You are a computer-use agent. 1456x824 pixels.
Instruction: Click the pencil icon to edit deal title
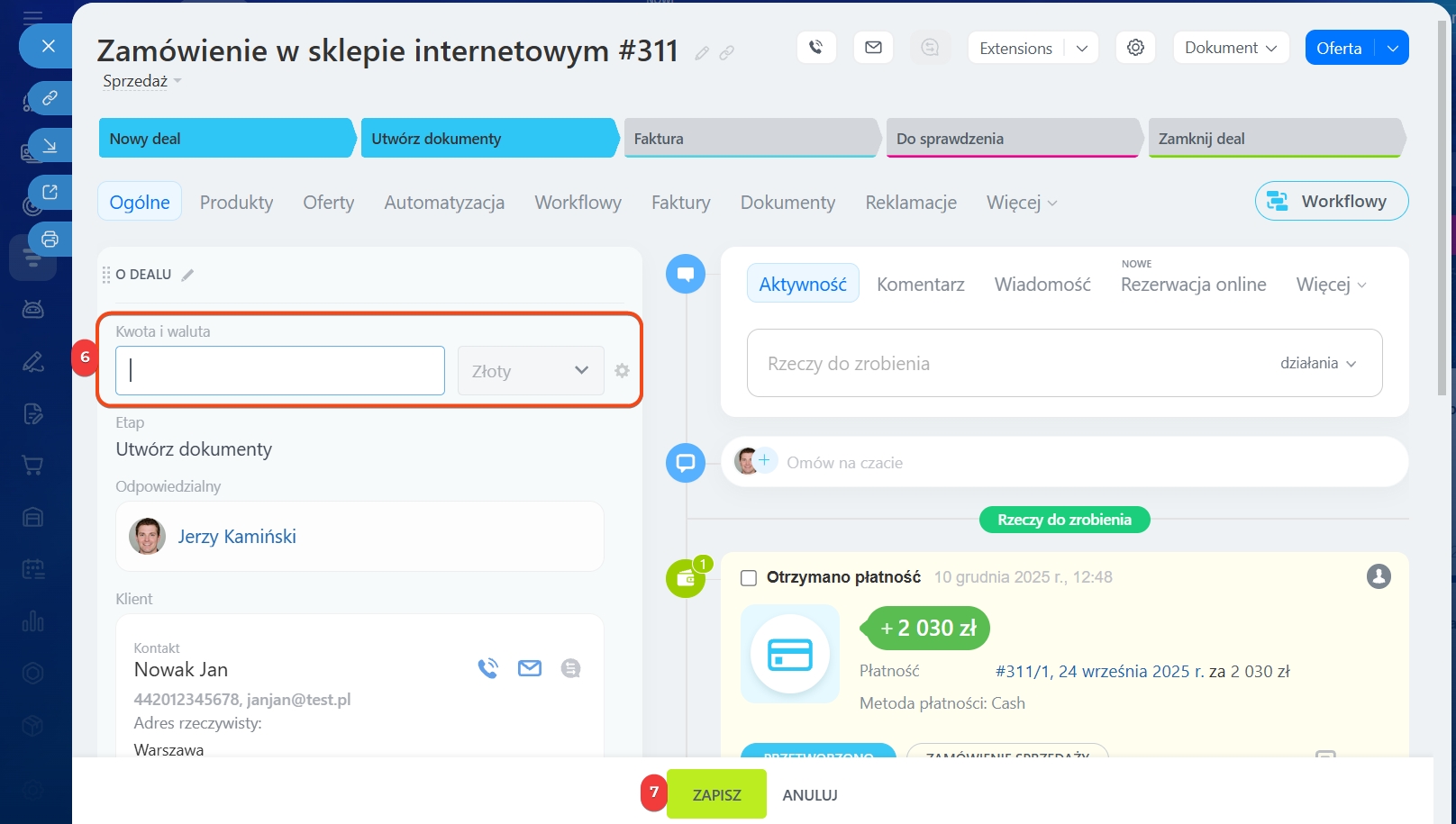tap(702, 53)
